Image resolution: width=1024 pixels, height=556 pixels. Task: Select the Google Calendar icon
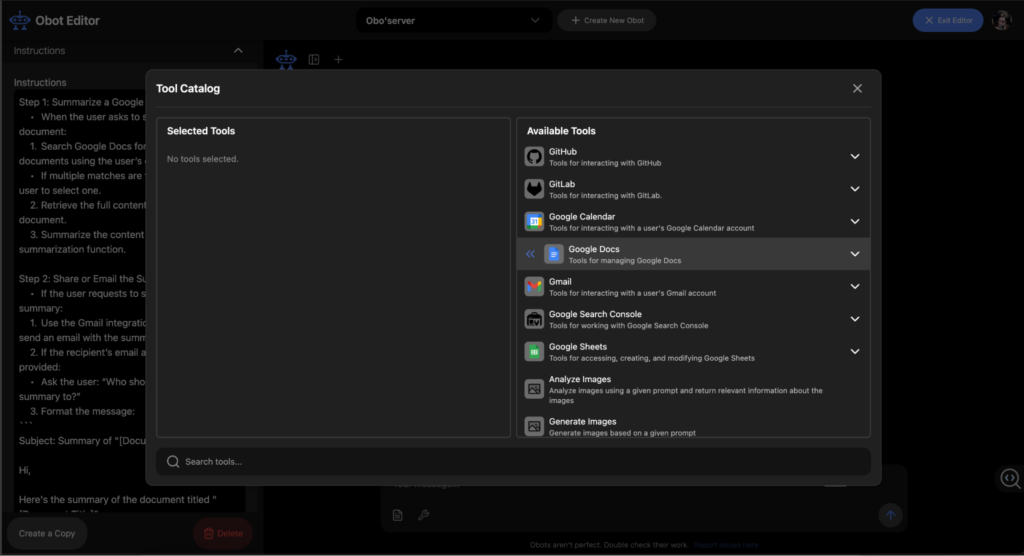pyautogui.click(x=534, y=221)
